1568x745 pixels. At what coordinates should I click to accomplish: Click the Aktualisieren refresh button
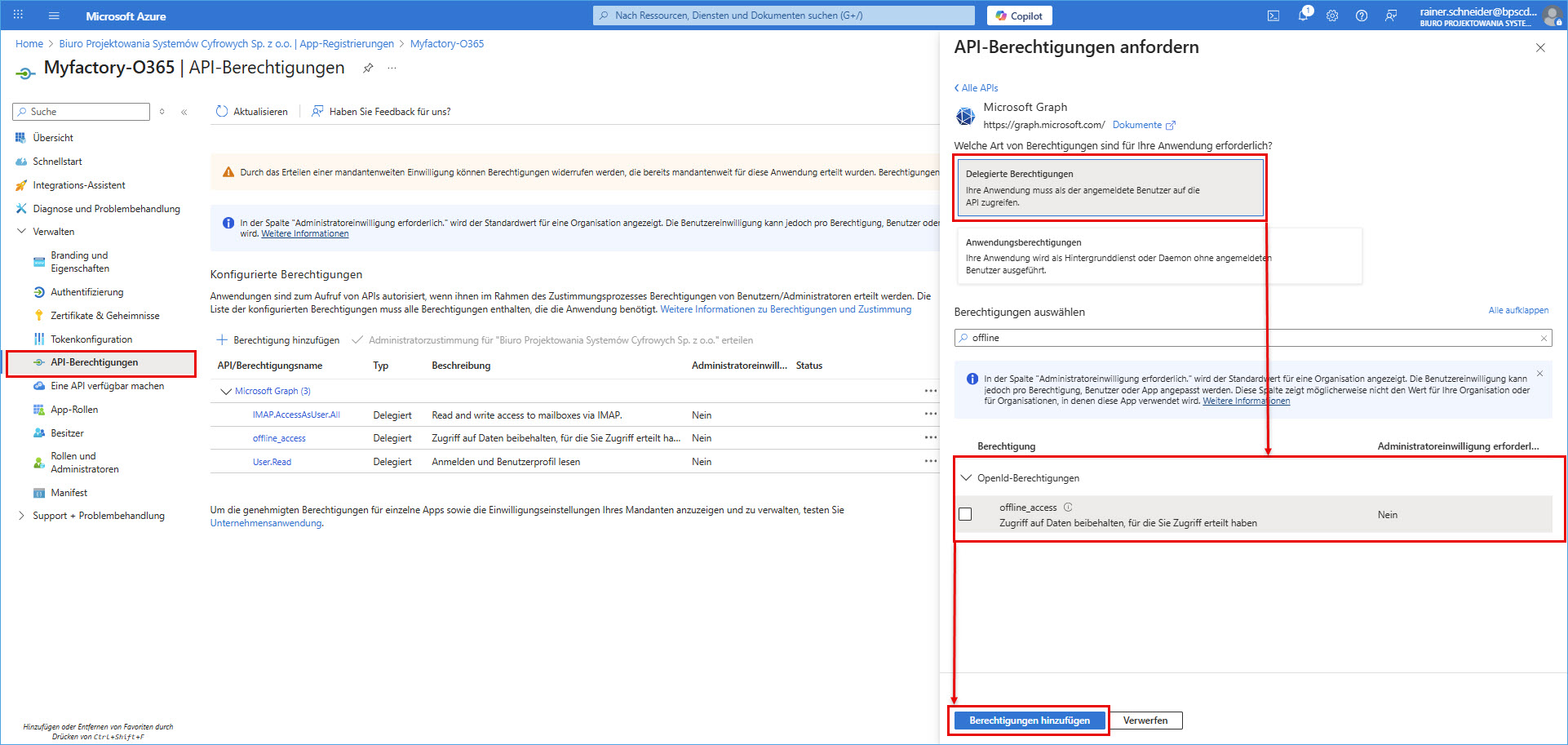[x=252, y=112]
